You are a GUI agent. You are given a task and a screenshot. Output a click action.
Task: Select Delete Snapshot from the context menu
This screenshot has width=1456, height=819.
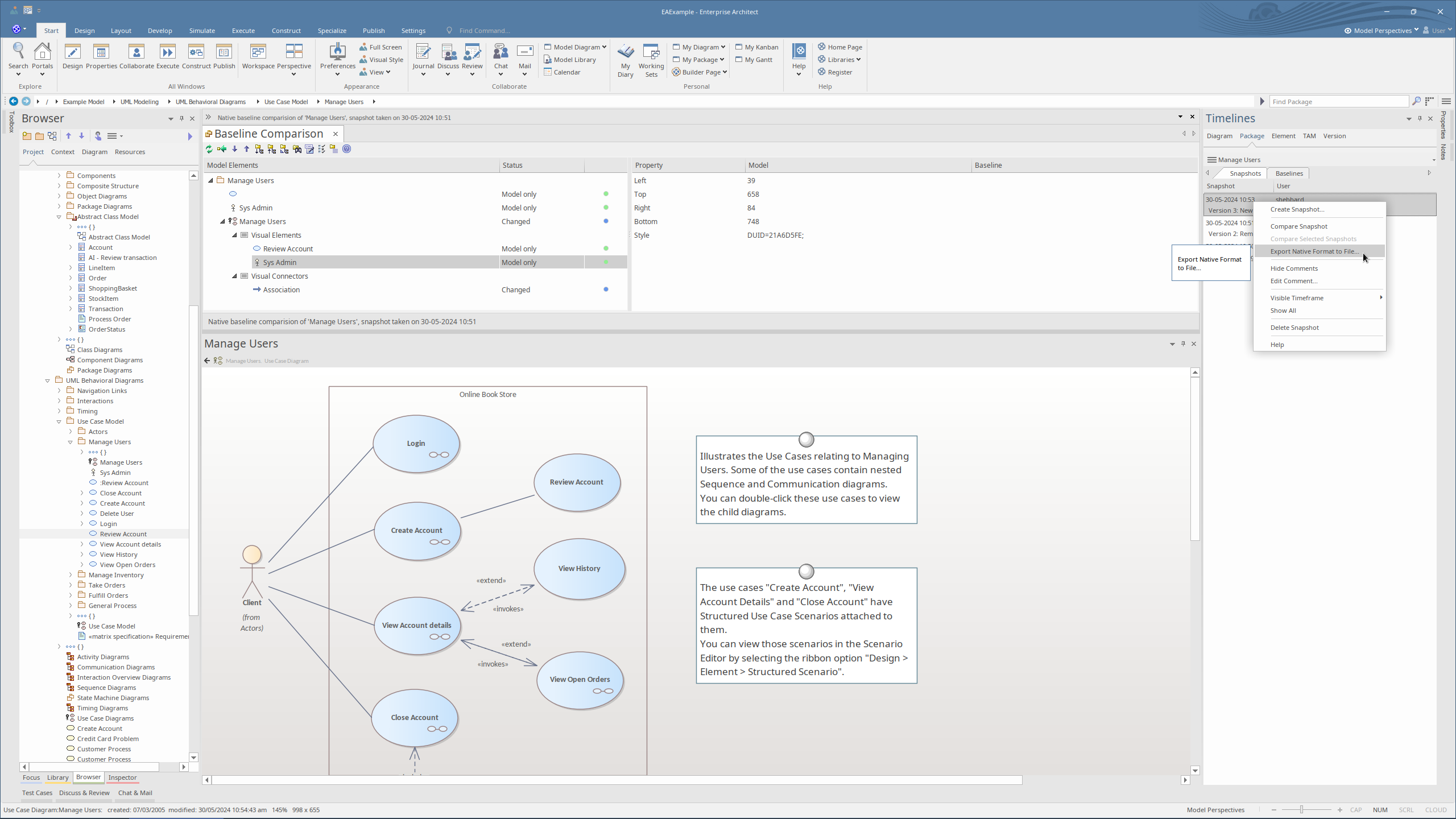coord(1294,328)
